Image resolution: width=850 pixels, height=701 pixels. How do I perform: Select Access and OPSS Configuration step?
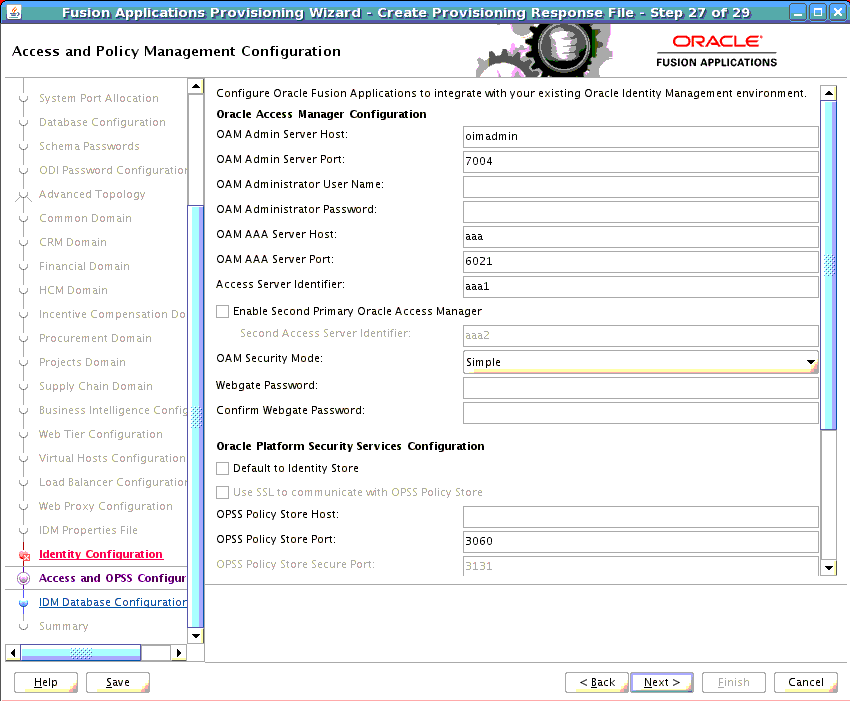[x=112, y=578]
